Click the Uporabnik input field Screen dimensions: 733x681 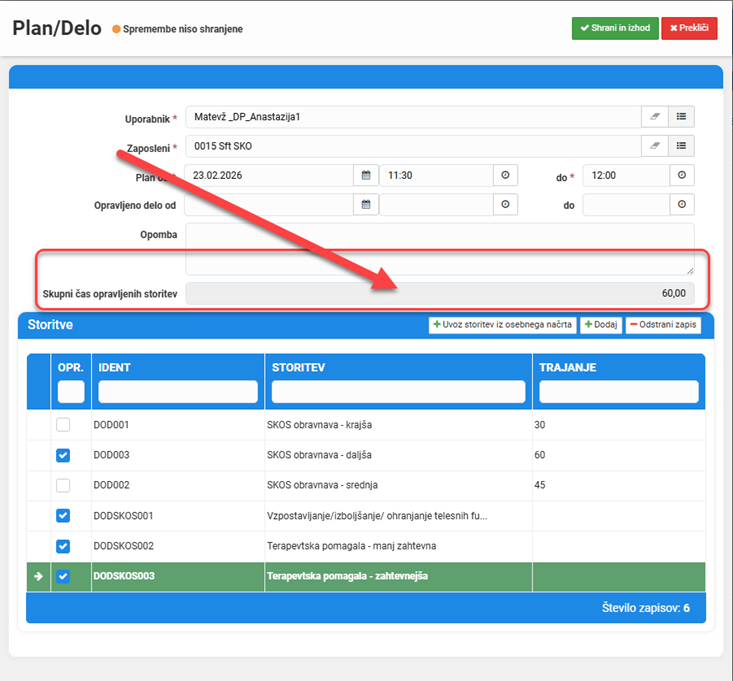413,117
